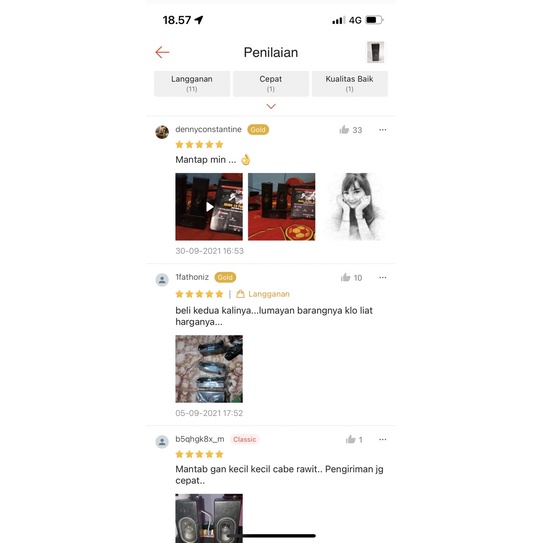This screenshot has width=543, height=543.
Task: Open product thumbnail beside Penilaian title
Action: pyautogui.click(x=375, y=52)
